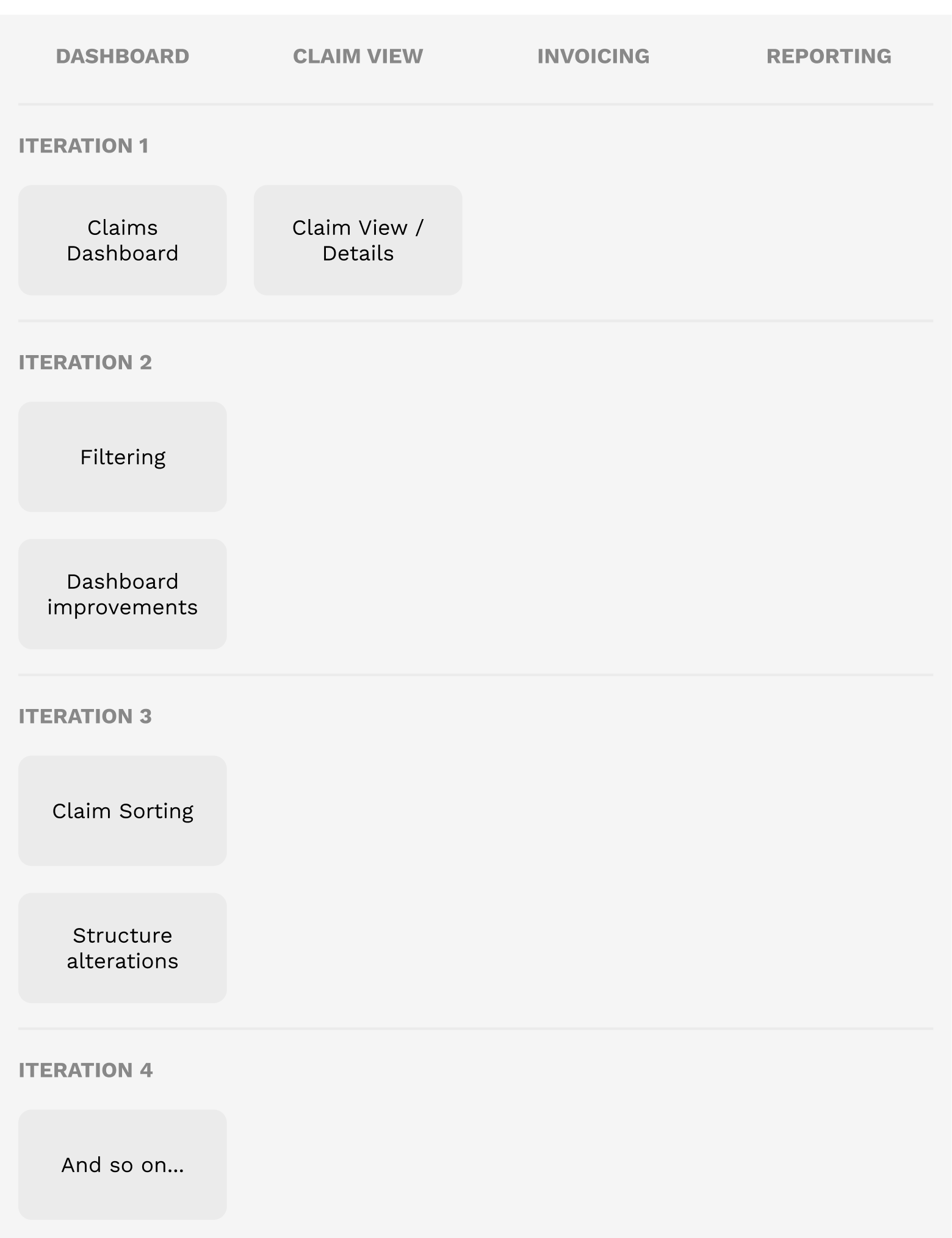Click the Dashboard improvements card
This screenshot has width=952, height=1238.
(x=123, y=594)
